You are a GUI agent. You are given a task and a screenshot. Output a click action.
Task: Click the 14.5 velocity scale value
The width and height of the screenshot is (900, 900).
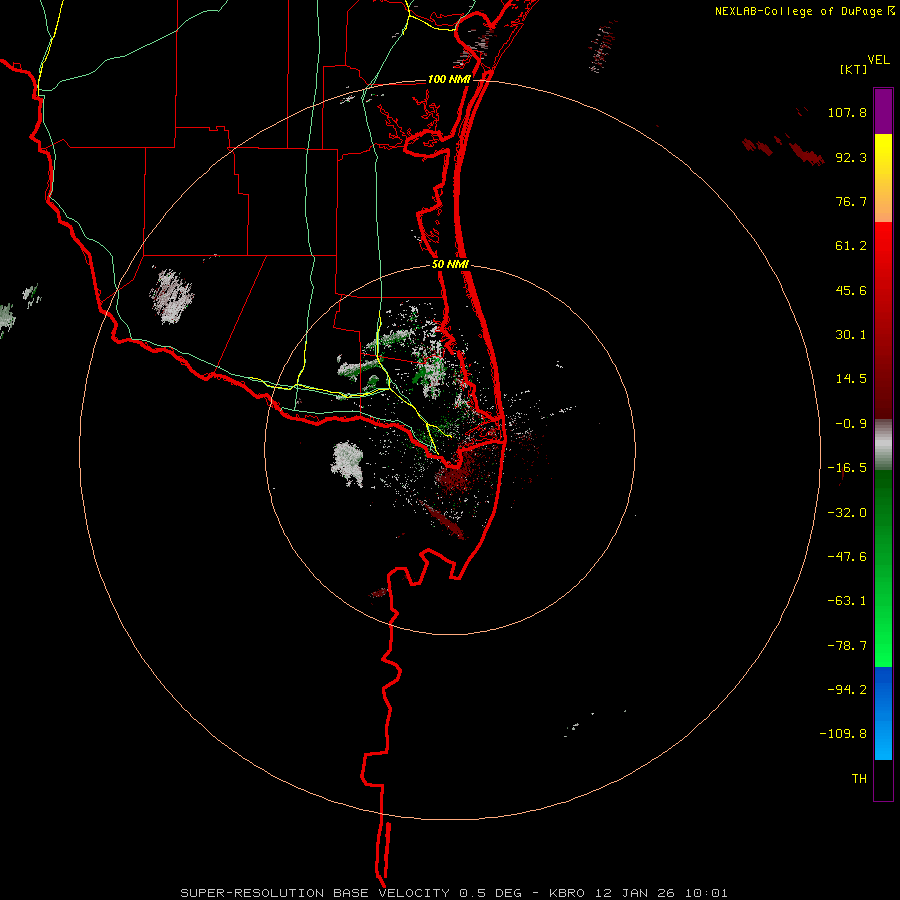(851, 379)
